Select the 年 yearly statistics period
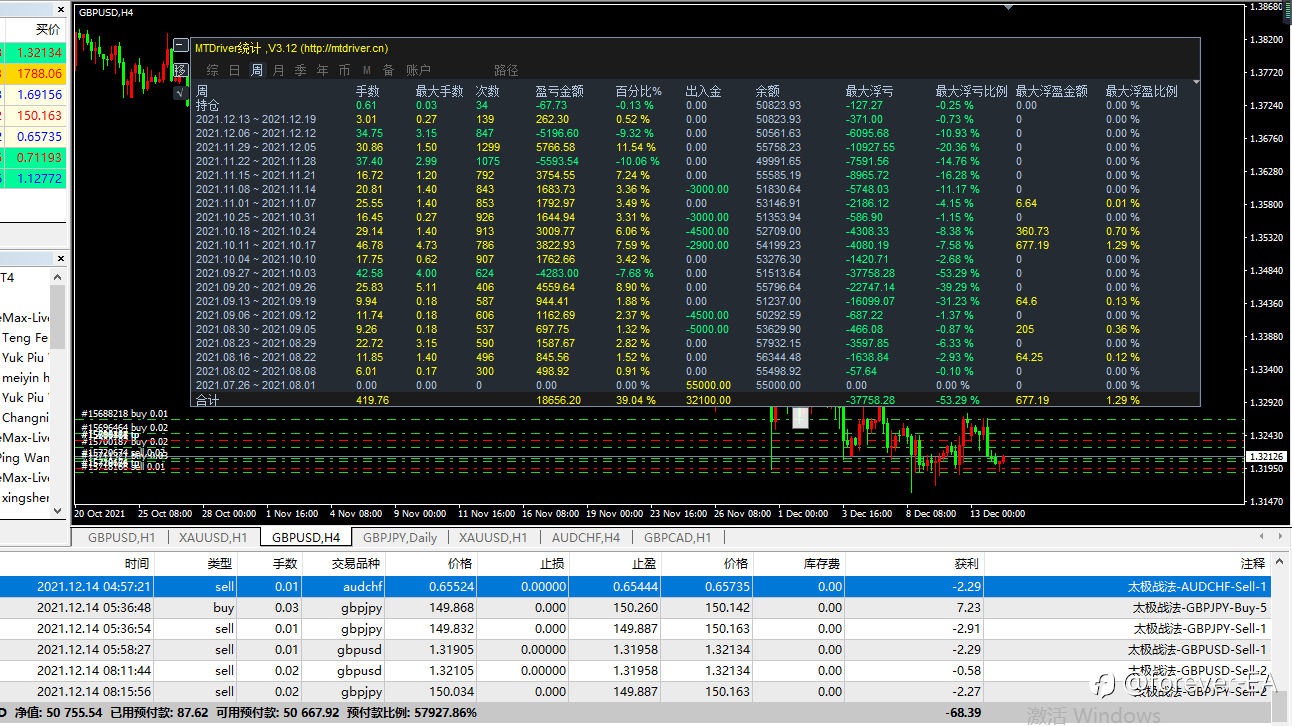The height and width of the screenshot is (726, 1292). pyautogui.click(x=322, y=70)
